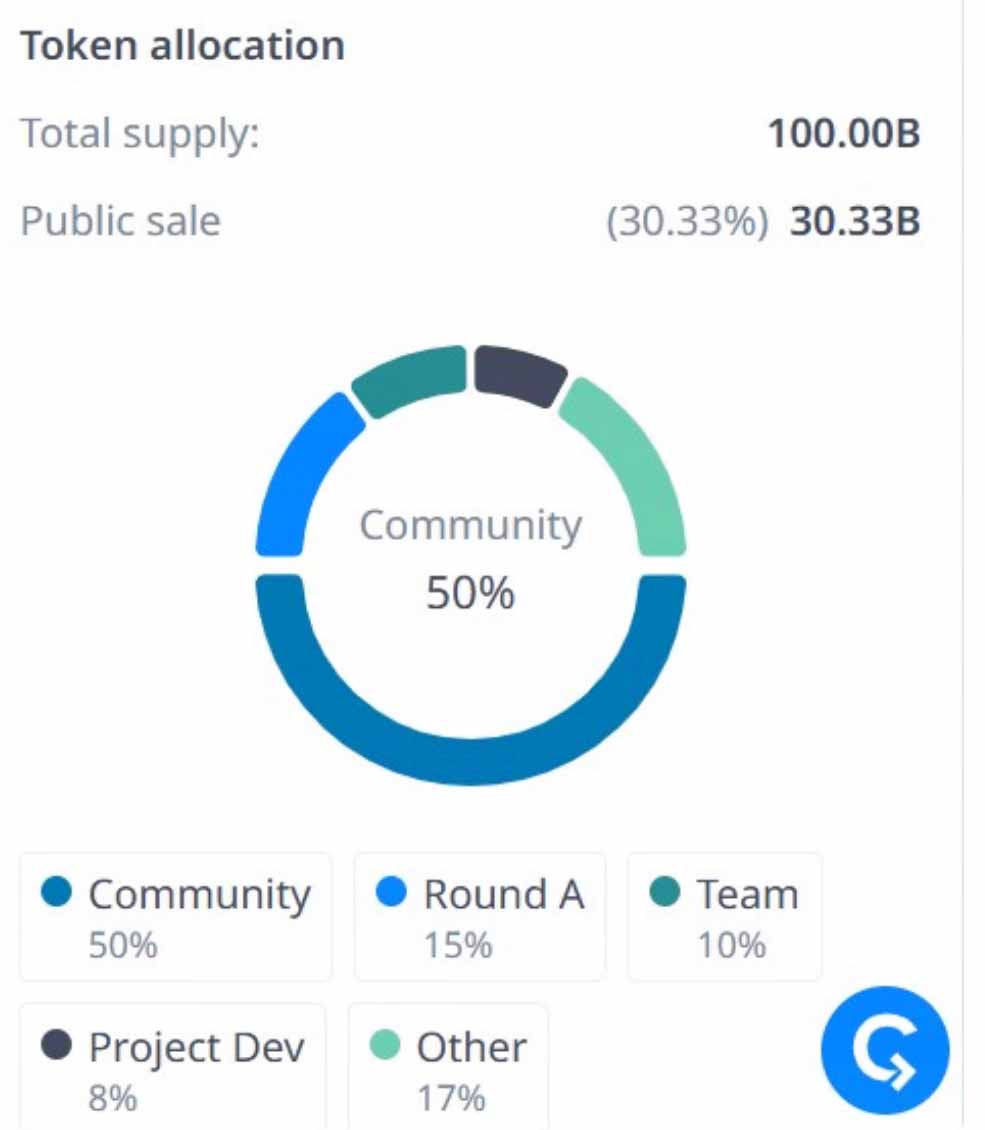Click the Team legend color dot
985x1130 pixels.
[665, 891]
